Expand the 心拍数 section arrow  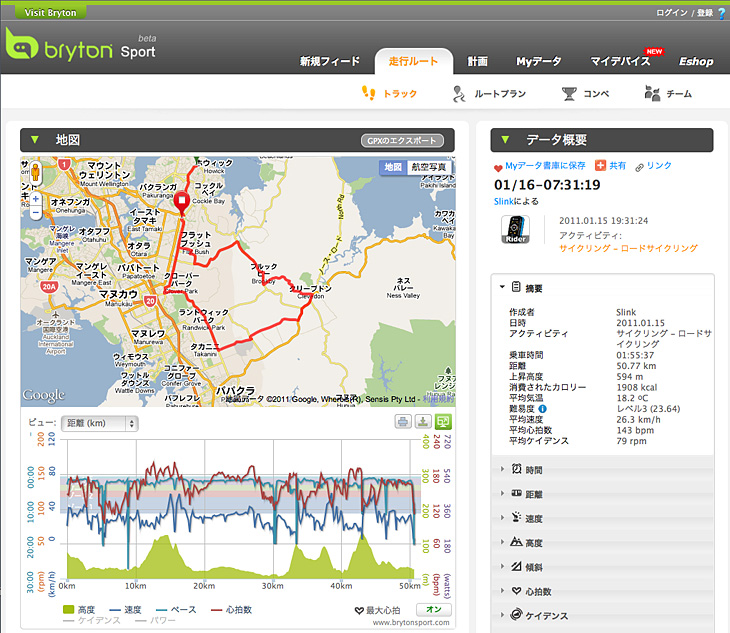(502, 591)
